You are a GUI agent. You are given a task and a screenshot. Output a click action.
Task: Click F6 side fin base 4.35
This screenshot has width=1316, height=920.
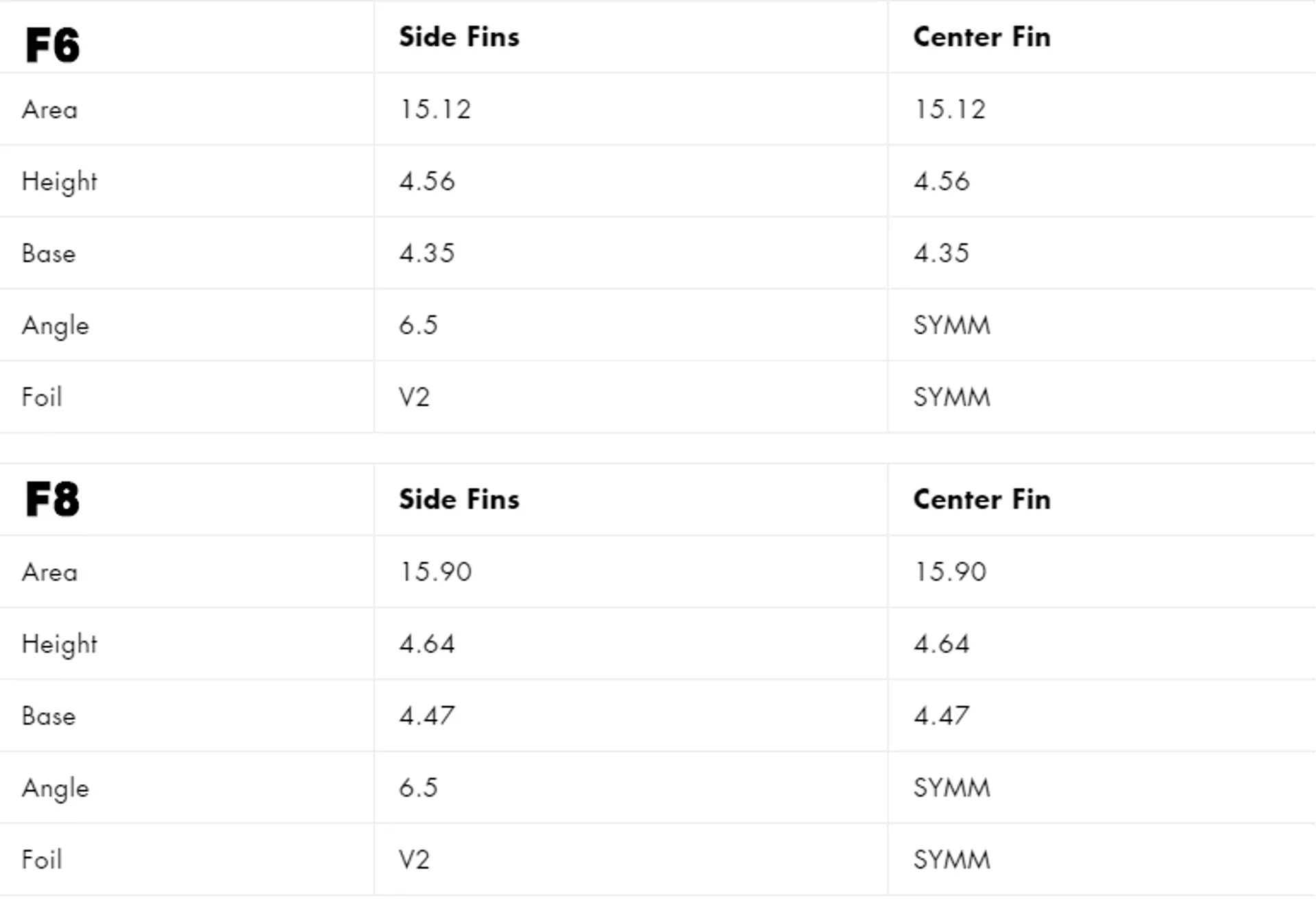click(x=427, y=254)
